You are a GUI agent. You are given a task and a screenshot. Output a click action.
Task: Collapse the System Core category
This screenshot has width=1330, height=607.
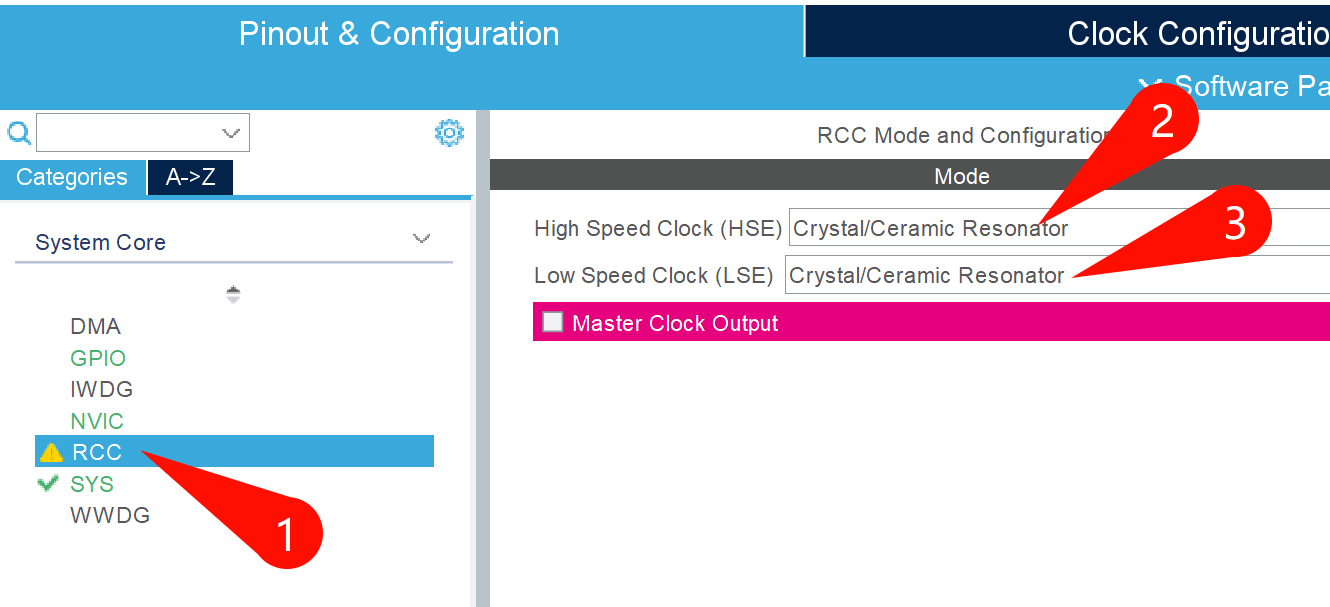[421, 239]
